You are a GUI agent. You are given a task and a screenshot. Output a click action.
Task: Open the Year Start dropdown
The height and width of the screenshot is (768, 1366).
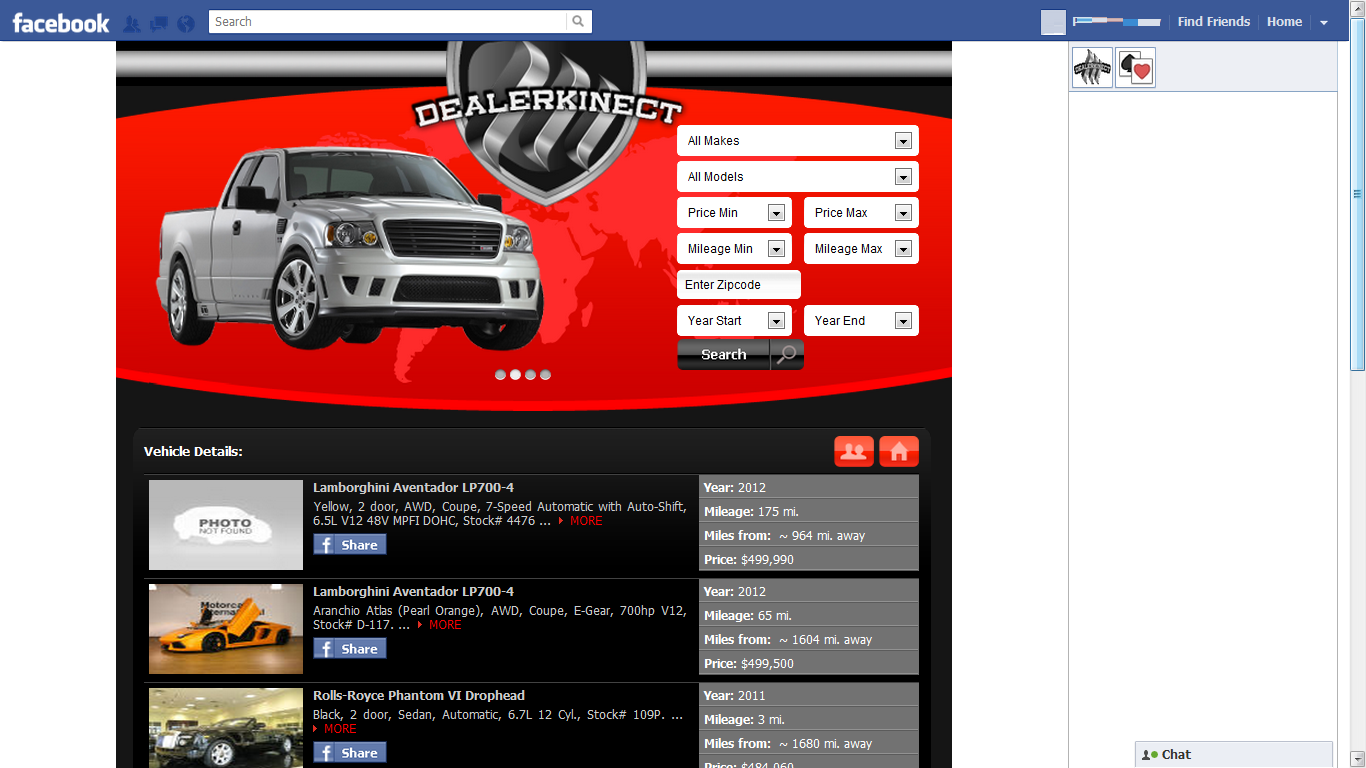734,321
